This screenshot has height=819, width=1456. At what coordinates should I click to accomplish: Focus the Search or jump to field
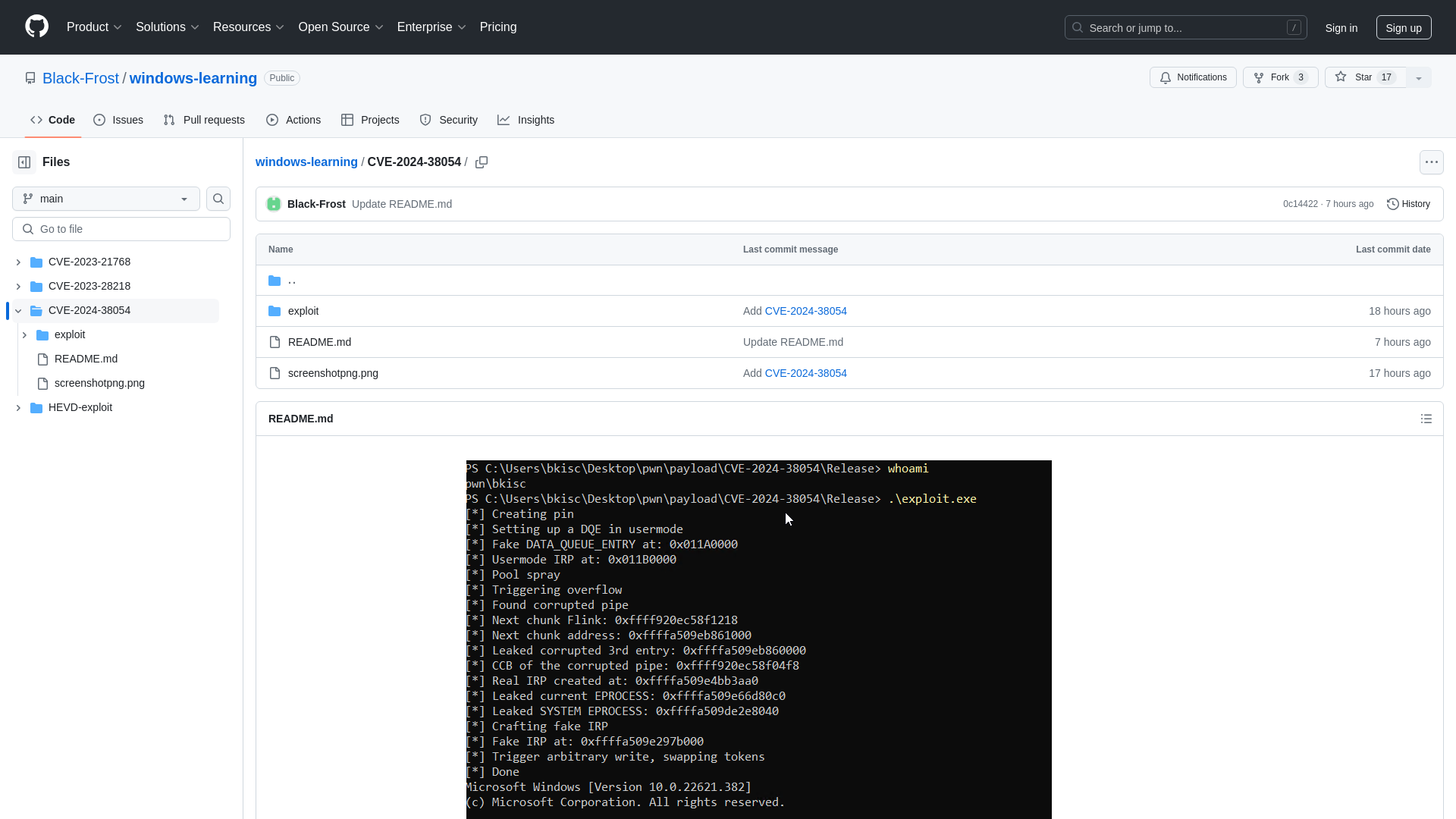coord(1185,27)
